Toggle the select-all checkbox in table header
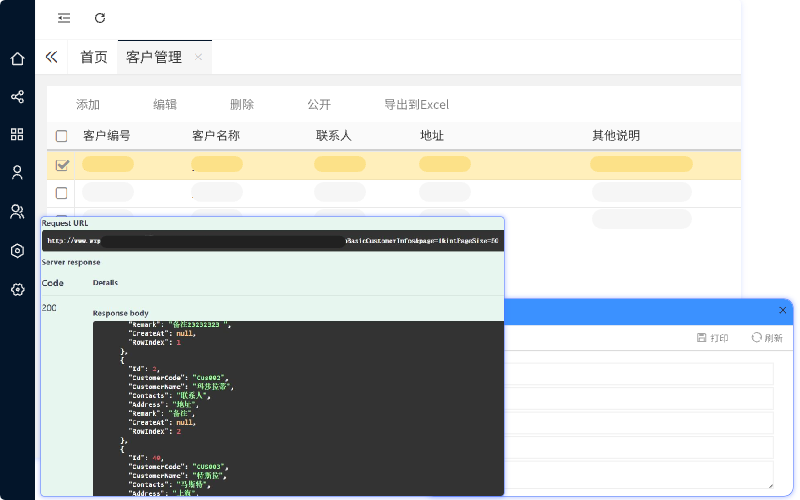This screenshot has width=800, height=500. click(x=62, y=136)
